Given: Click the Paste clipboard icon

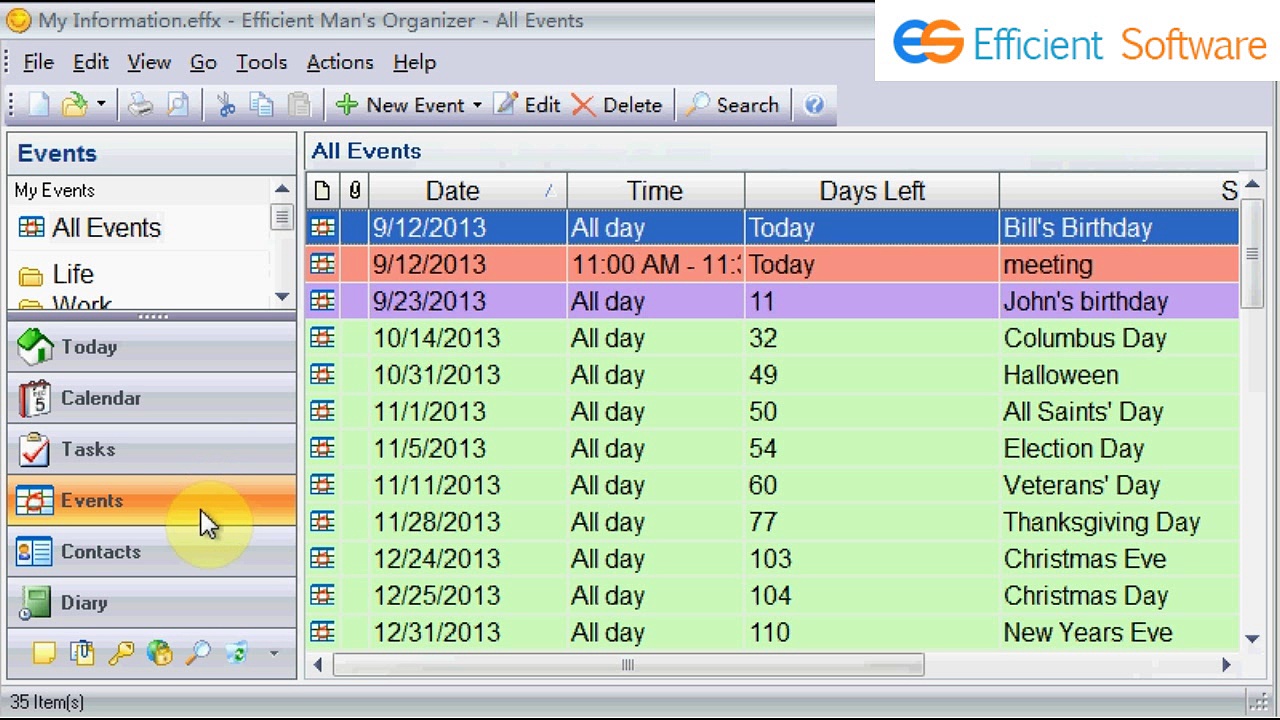Looking at the screenshot, I should pos(298,105).
